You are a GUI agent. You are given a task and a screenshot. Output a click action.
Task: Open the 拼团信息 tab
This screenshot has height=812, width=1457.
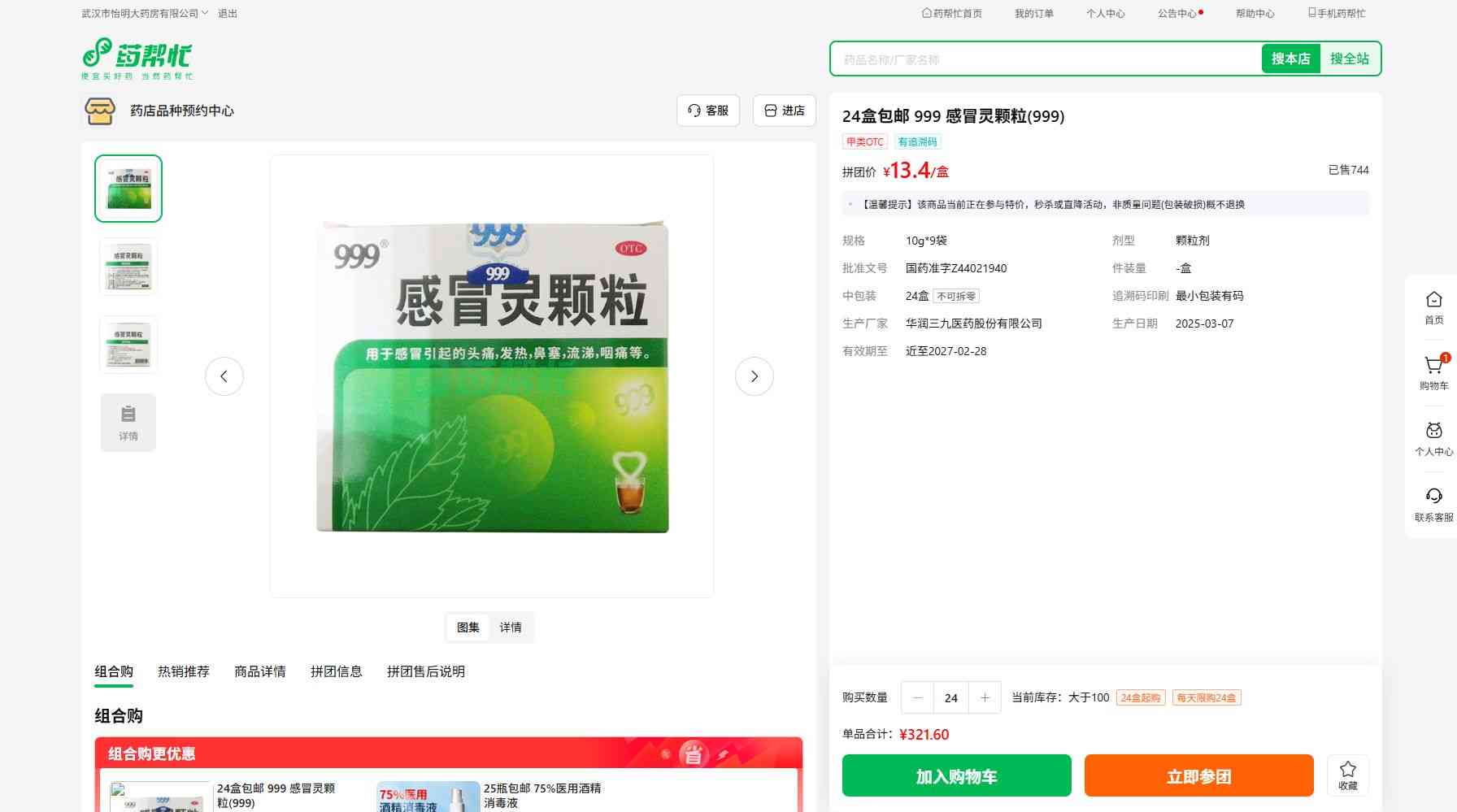coord(336,671)
